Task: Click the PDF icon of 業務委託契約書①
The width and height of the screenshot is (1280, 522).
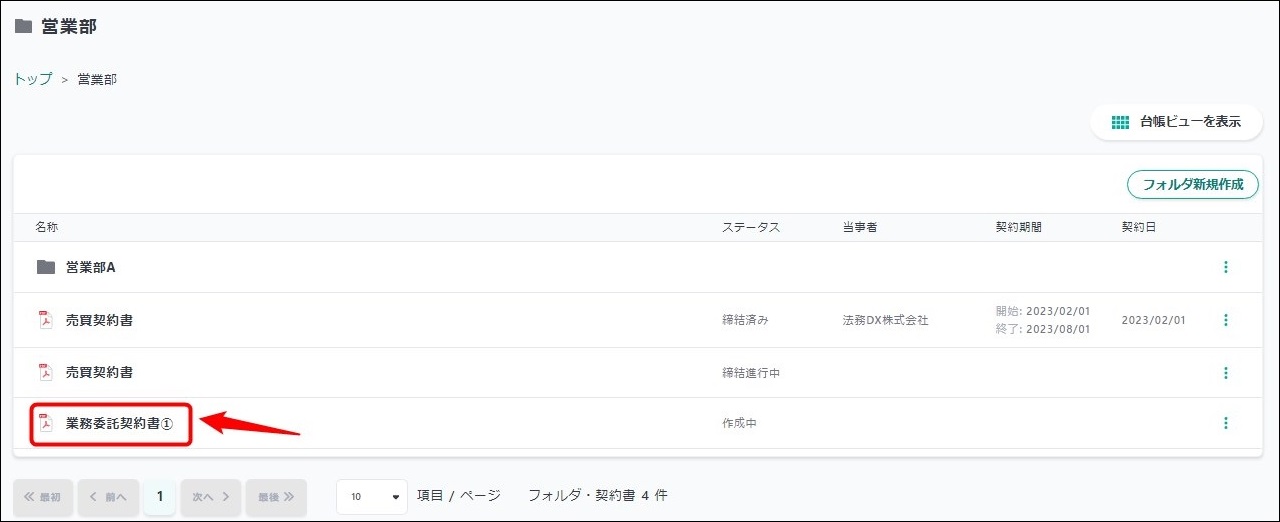Action: pos(45,423)
